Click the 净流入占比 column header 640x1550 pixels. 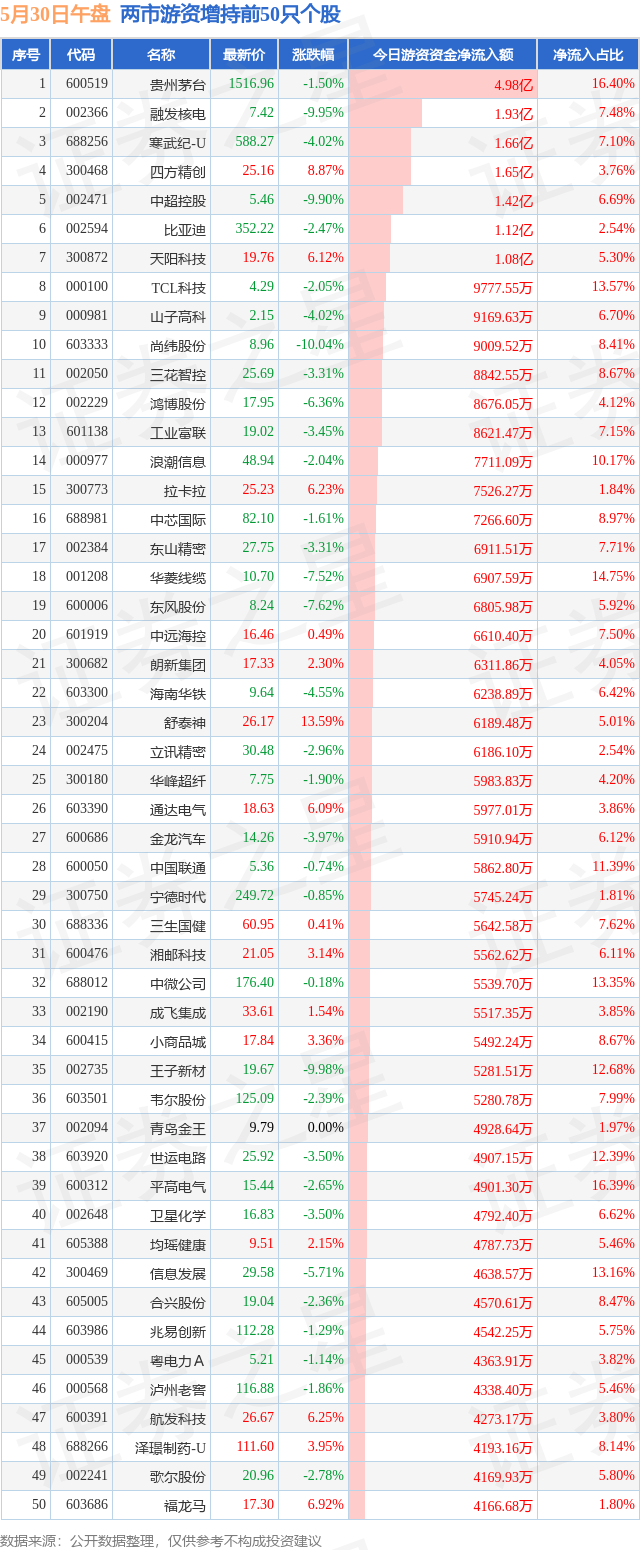(x=588, y=55)
